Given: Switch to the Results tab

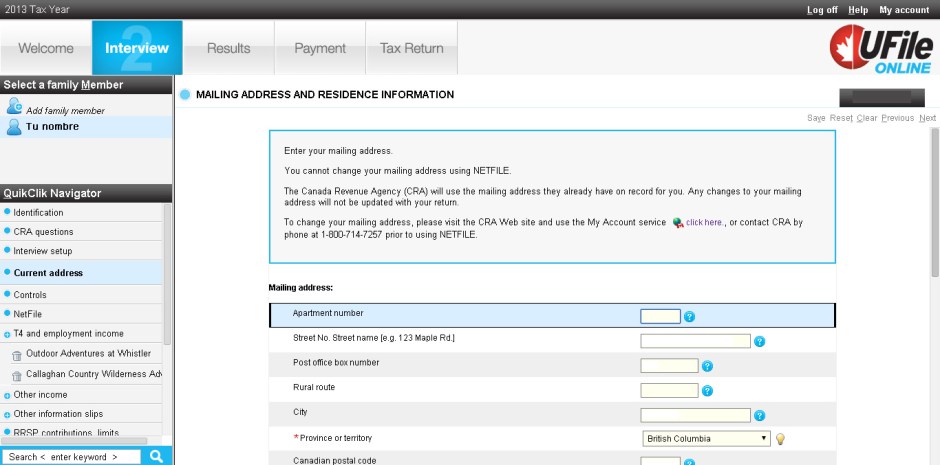Looking at the screenshot, I should point(228,48).
